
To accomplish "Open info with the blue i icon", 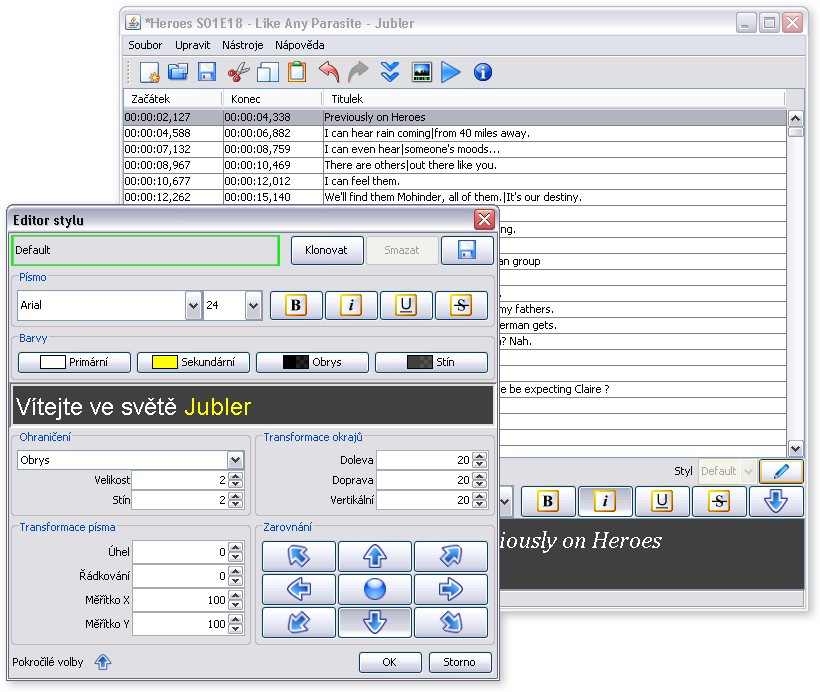I will 483,72.
